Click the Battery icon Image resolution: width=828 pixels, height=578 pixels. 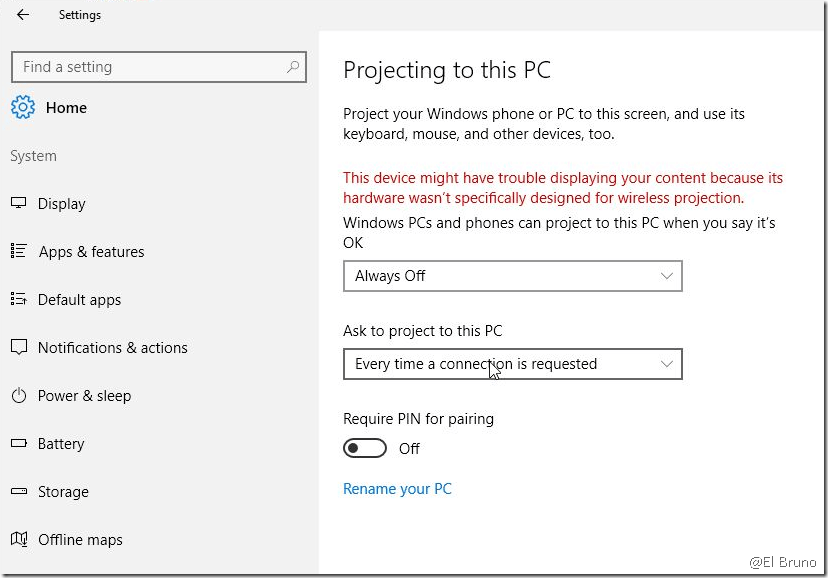click(x=18, y=443)
